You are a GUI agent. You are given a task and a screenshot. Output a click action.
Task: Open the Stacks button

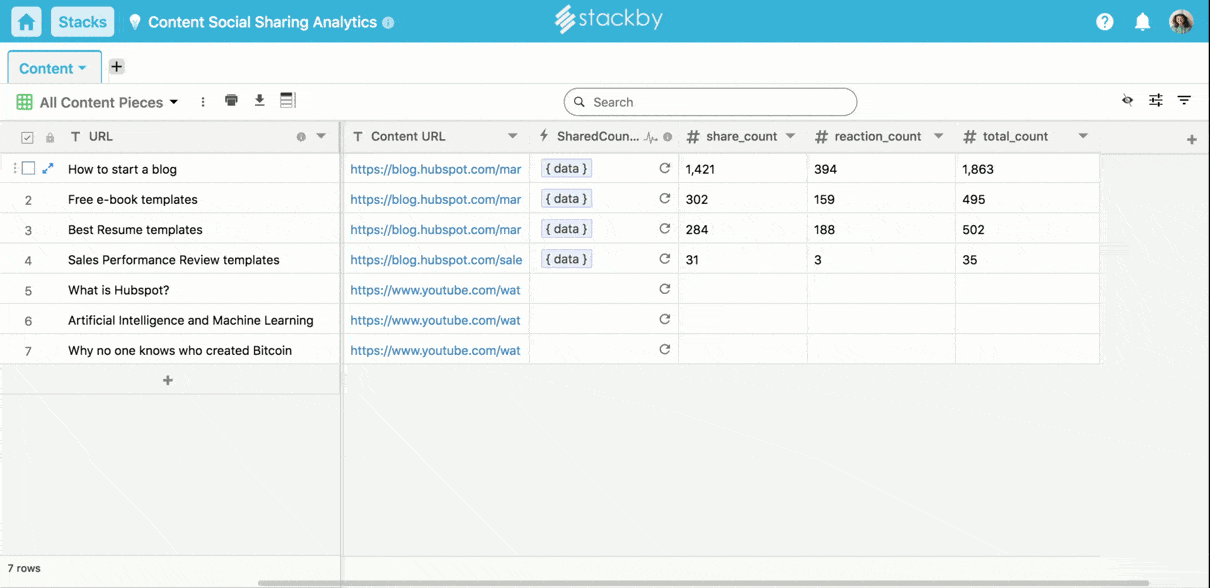pos(82,22)
